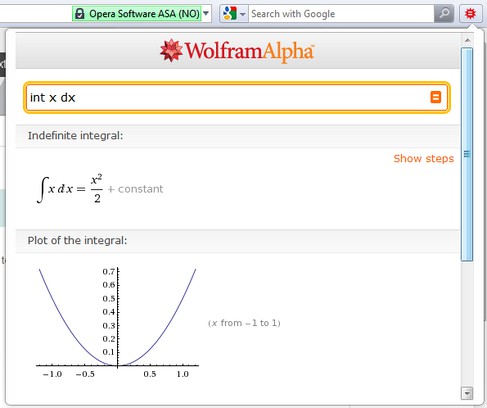Expand the address bar dropdown arrow

coord(206,13)
